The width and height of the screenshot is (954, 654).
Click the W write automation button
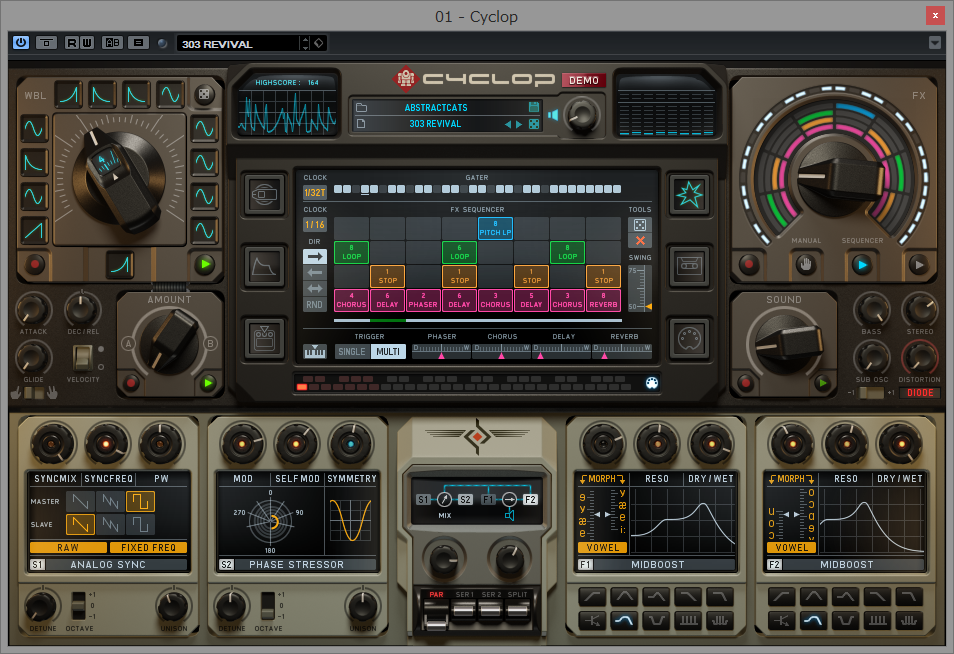87,43
